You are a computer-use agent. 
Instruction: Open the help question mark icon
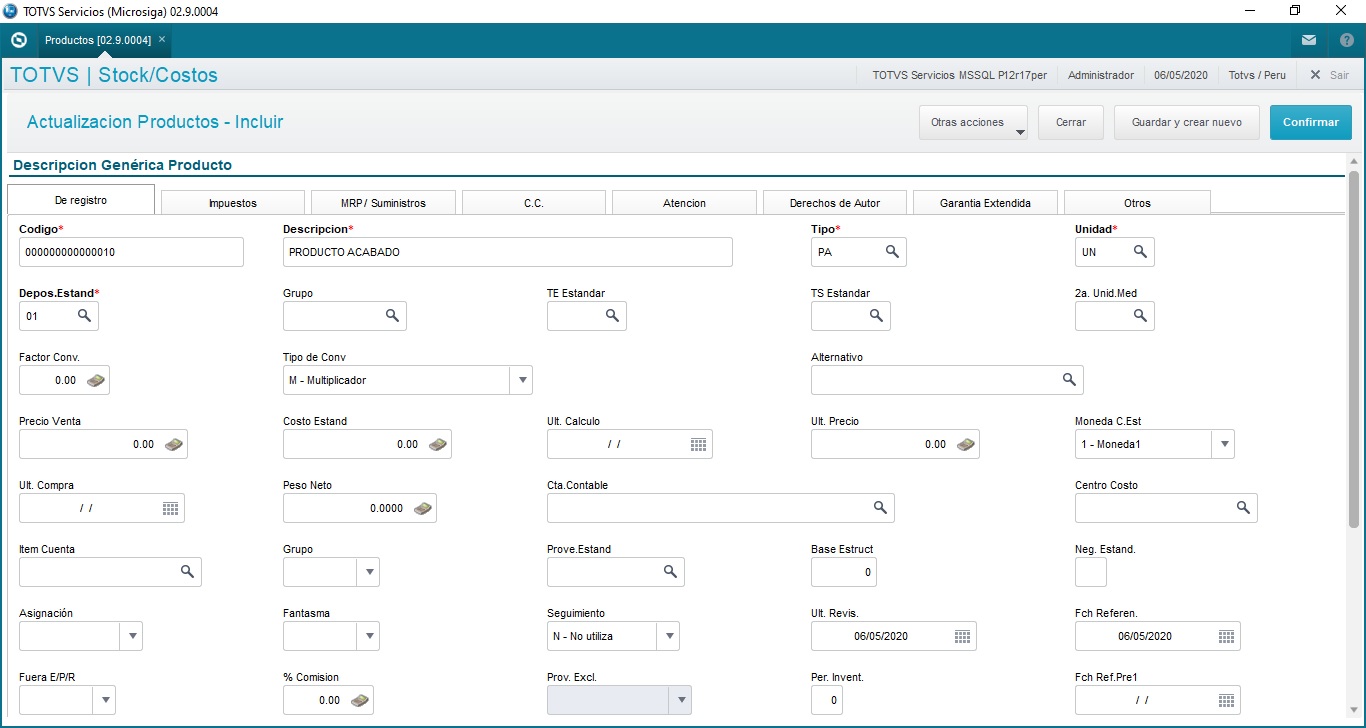pyautogui.click(x=1346, y=40)
